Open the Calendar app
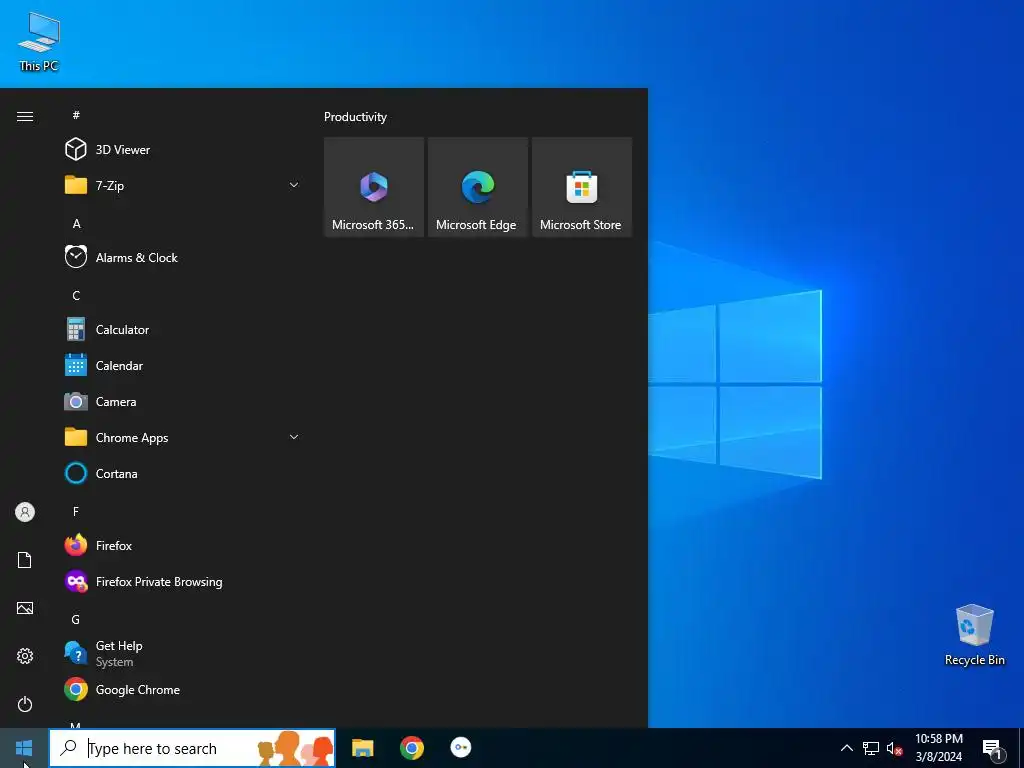This screenshot has width=1024, height=768. pos(183,366)
